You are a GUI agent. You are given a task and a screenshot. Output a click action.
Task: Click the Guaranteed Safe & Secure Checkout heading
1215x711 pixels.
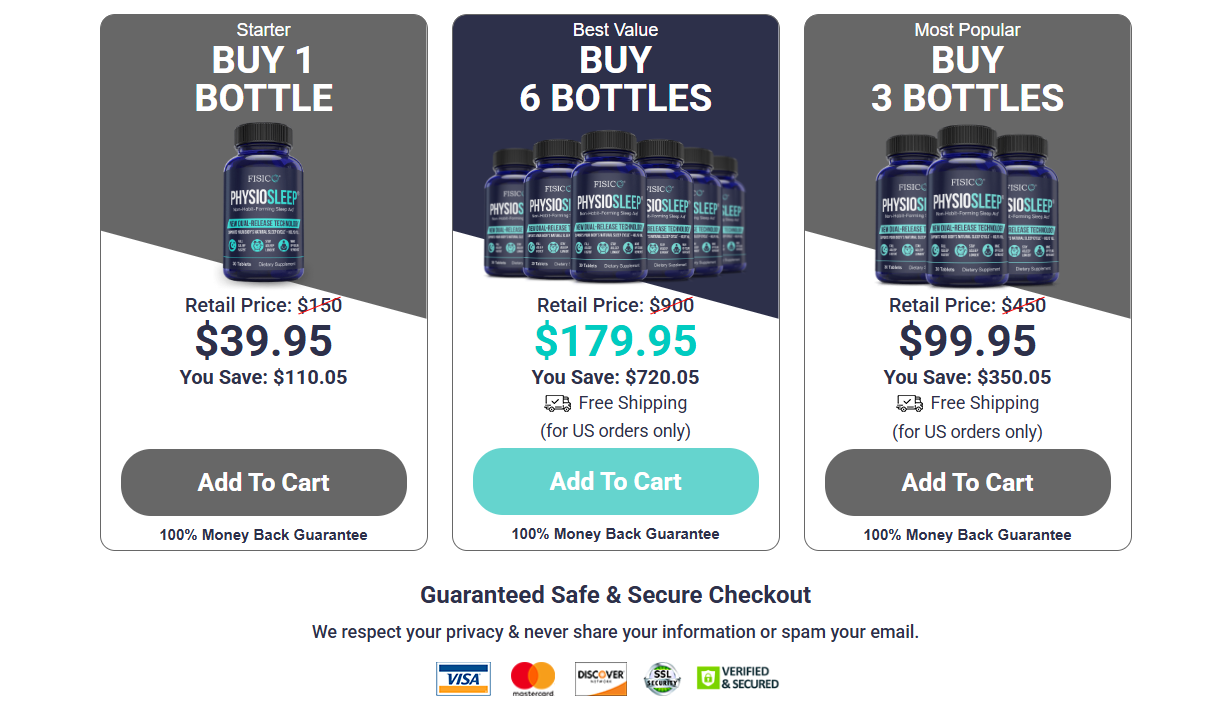pos(615,595)
